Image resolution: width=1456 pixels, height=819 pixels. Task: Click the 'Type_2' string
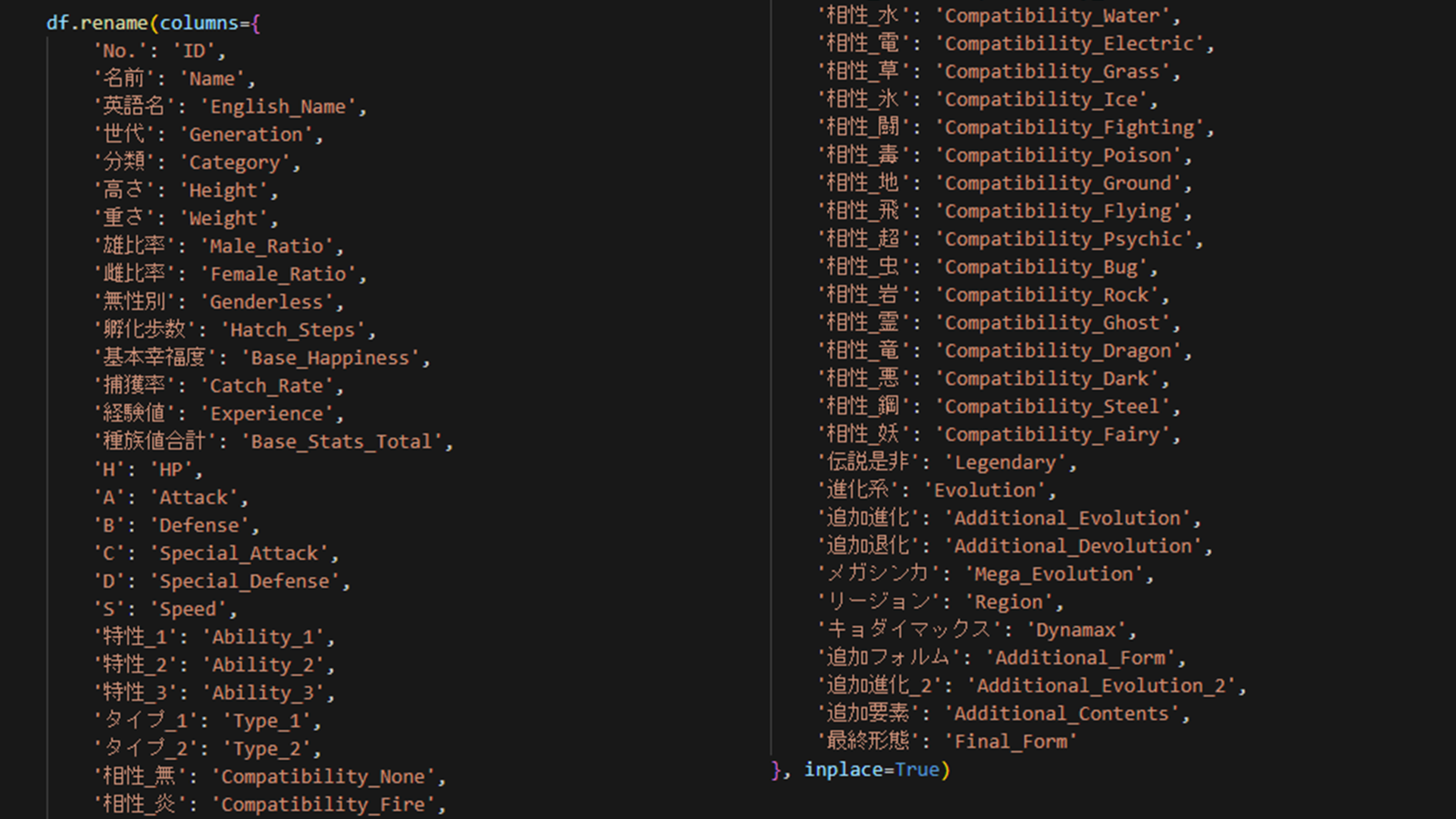click(267, 749)
